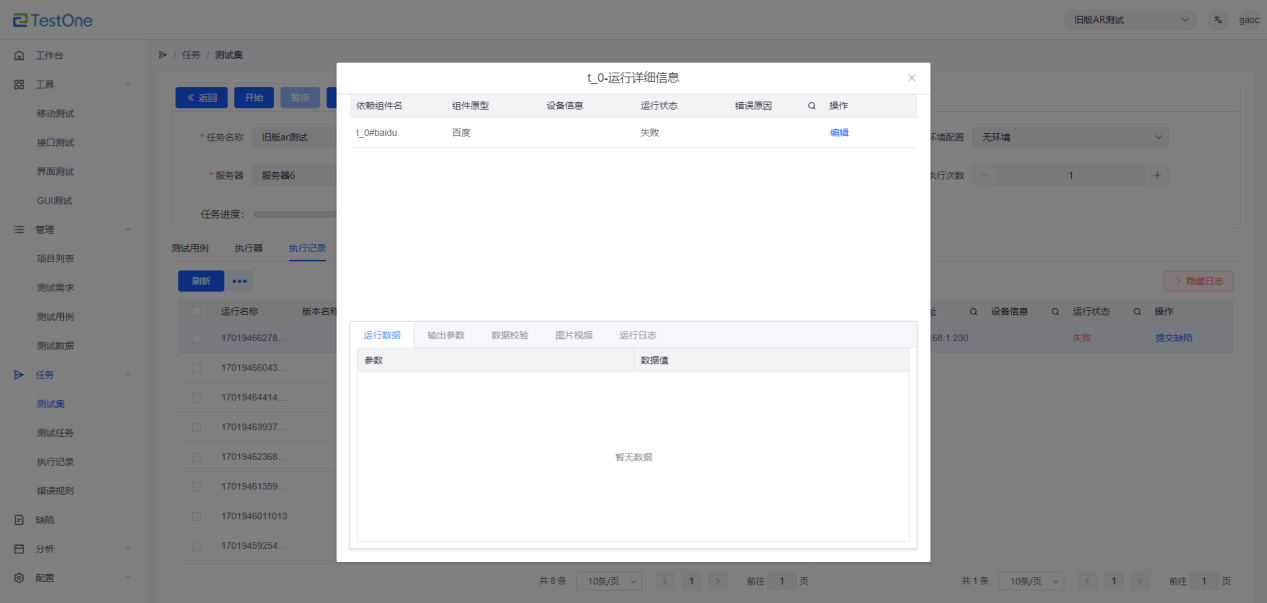
Task: Open the 运行日志 tab
Action: (637, 335)
